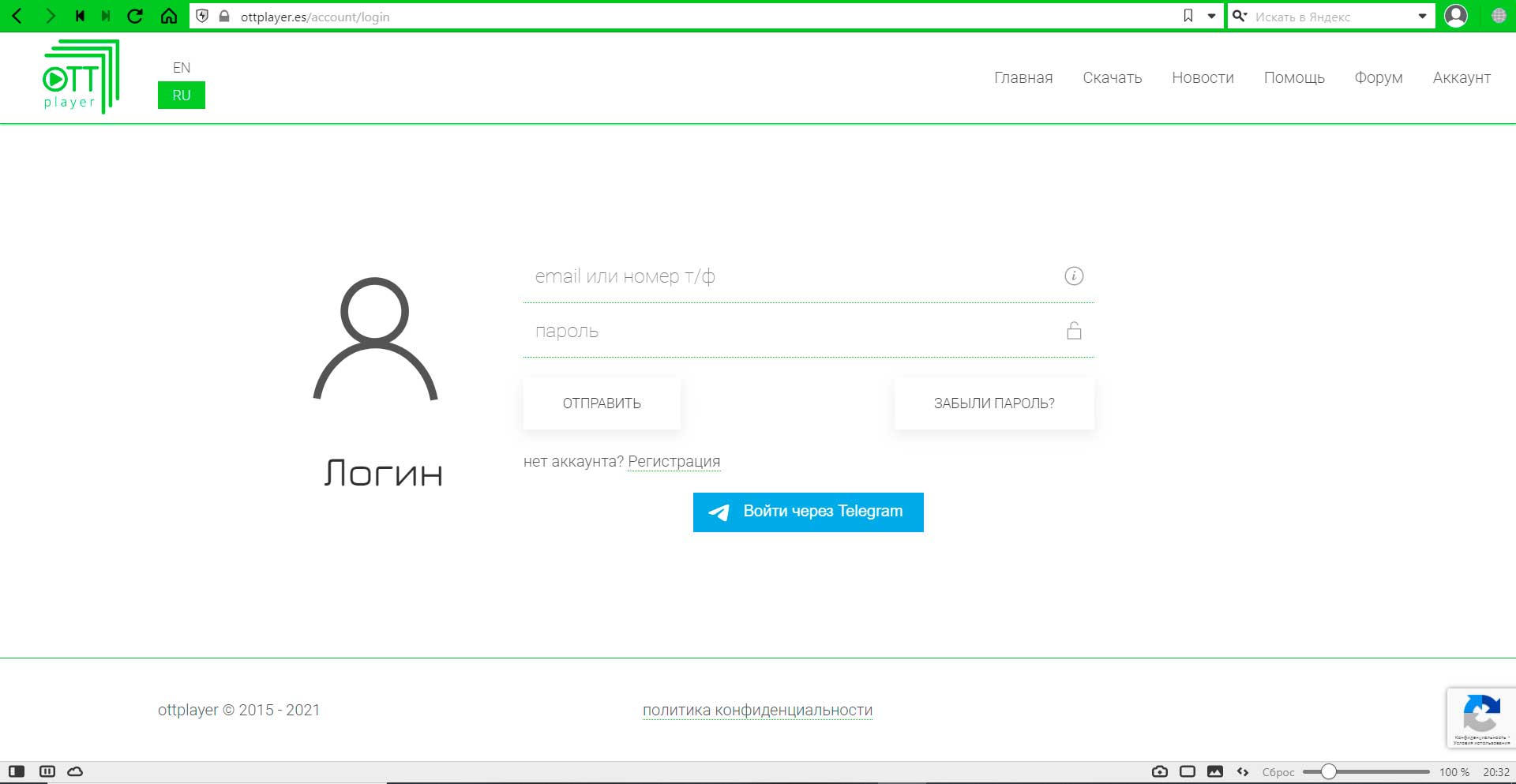1516x784 pixels.
Task: Select the RU language option
Action: coord(182,96)
